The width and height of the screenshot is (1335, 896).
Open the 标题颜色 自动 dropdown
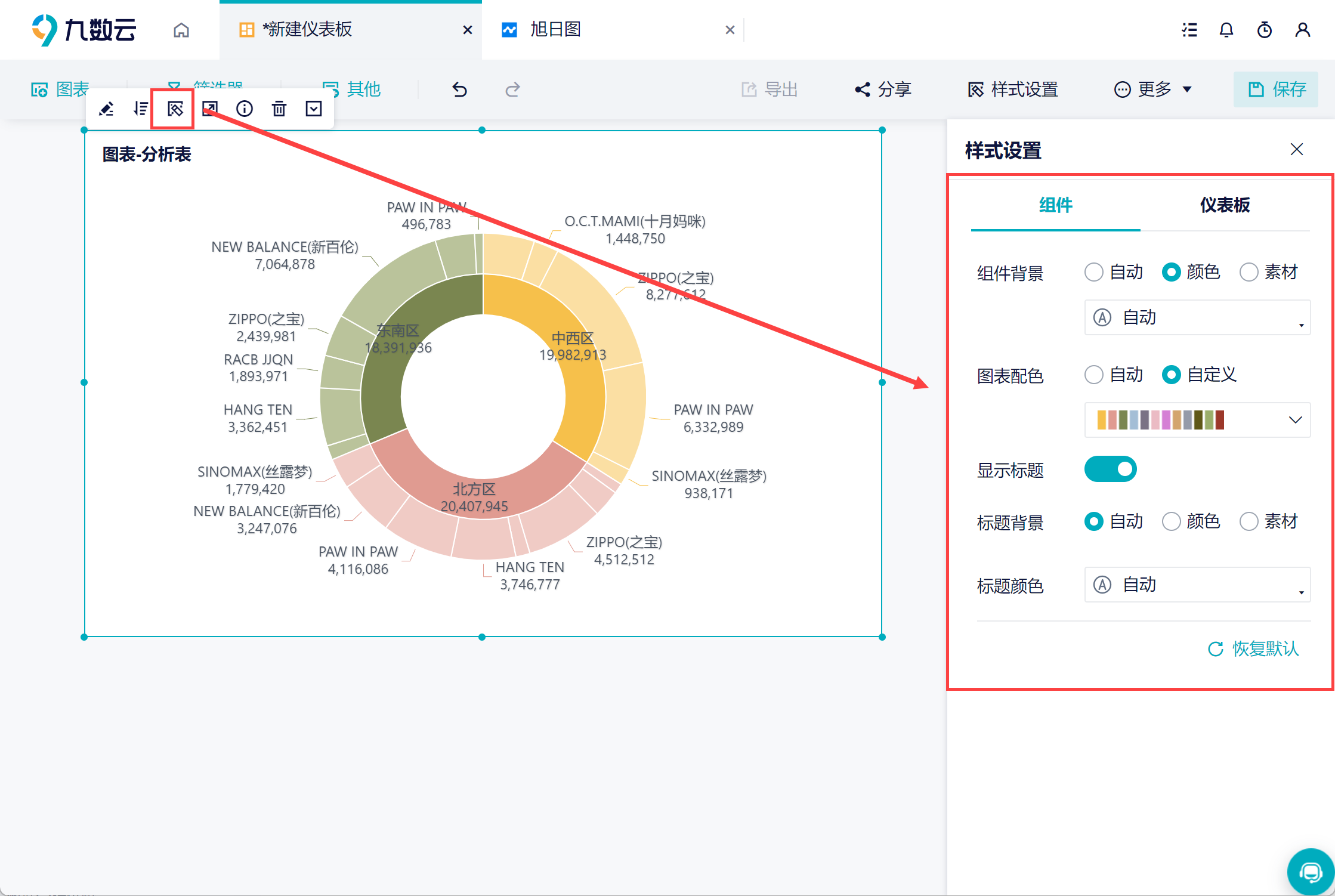pyautogui.click(x=1197, y=585)
